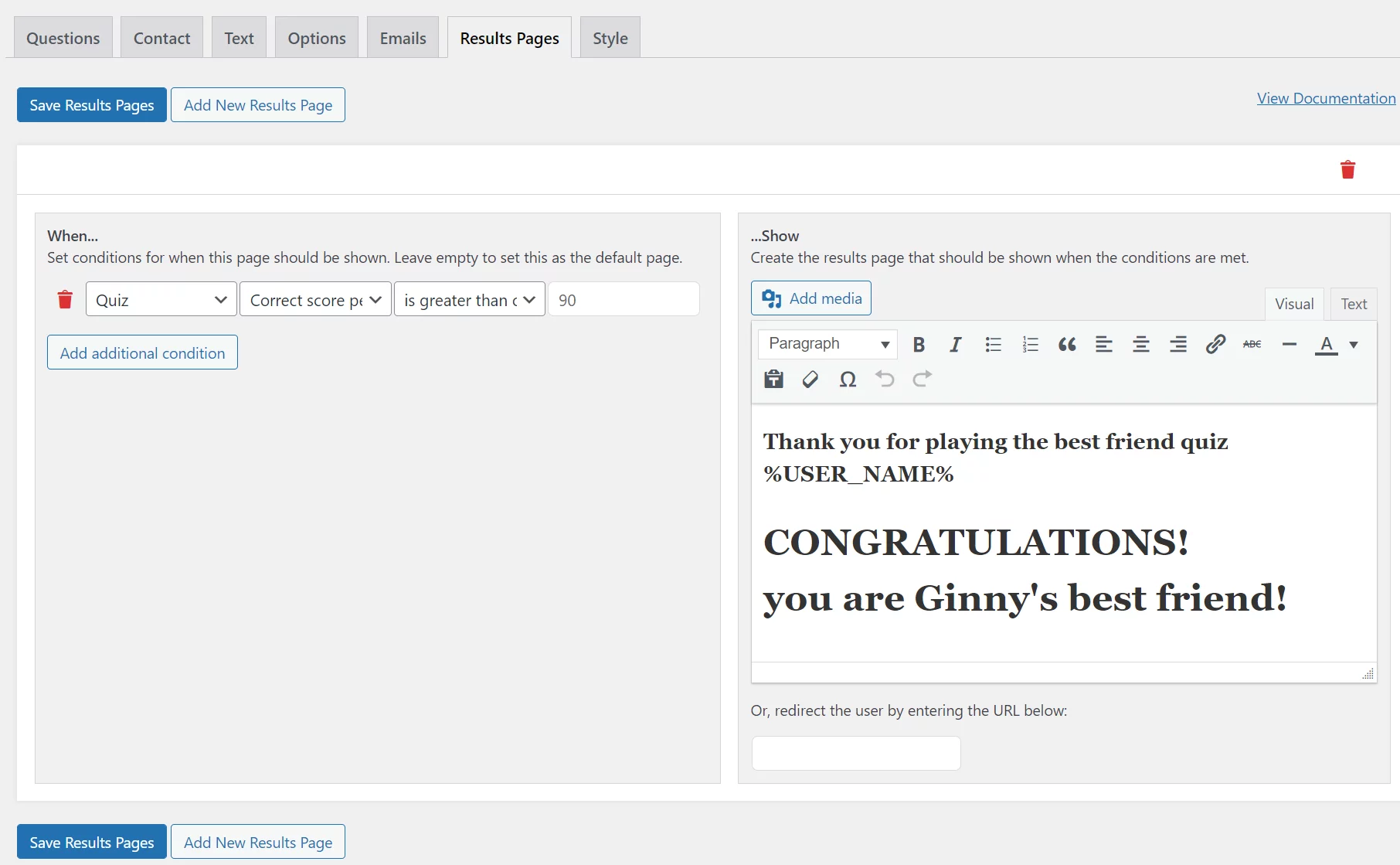This screenshot has width=1400, height=865.
Task: Switch to the Questions tab
Action: [63, 38]
